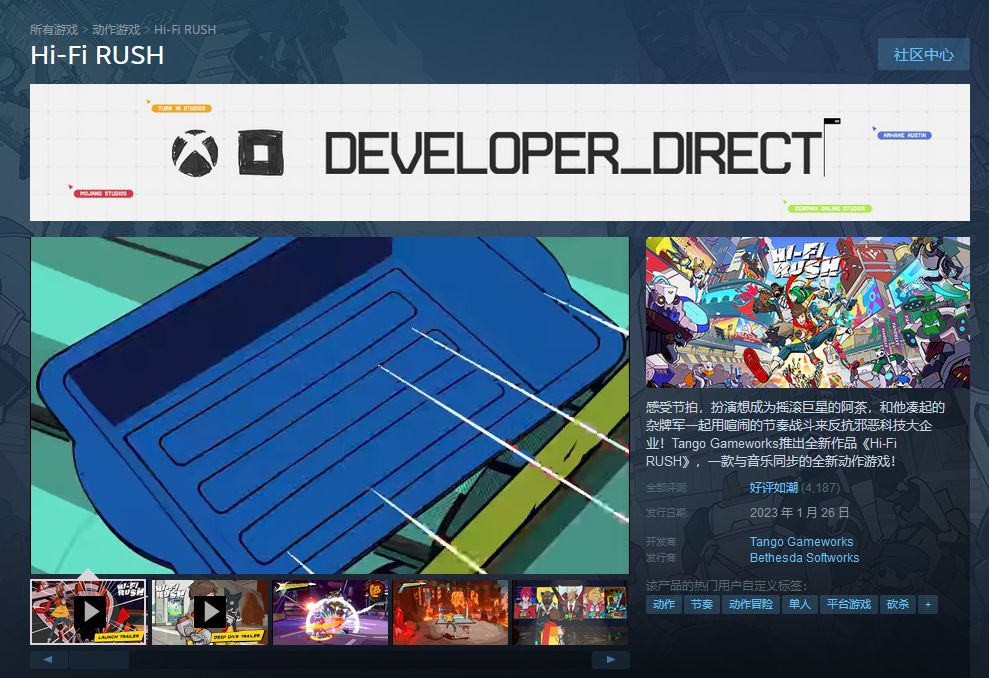
Task: Click the main video player area
Action: [330, 406]
